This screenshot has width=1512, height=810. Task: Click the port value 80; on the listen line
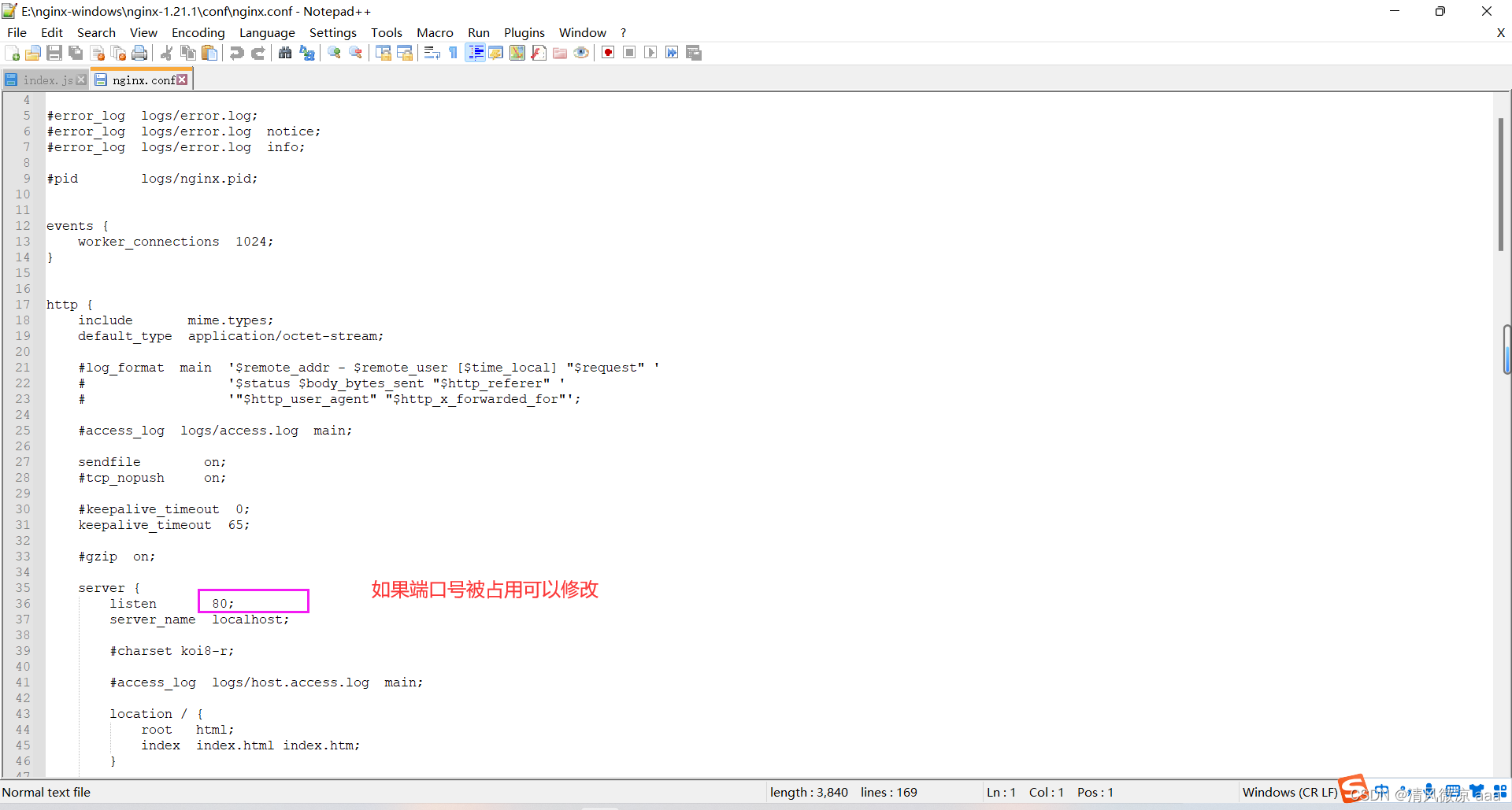click(223, 604)
